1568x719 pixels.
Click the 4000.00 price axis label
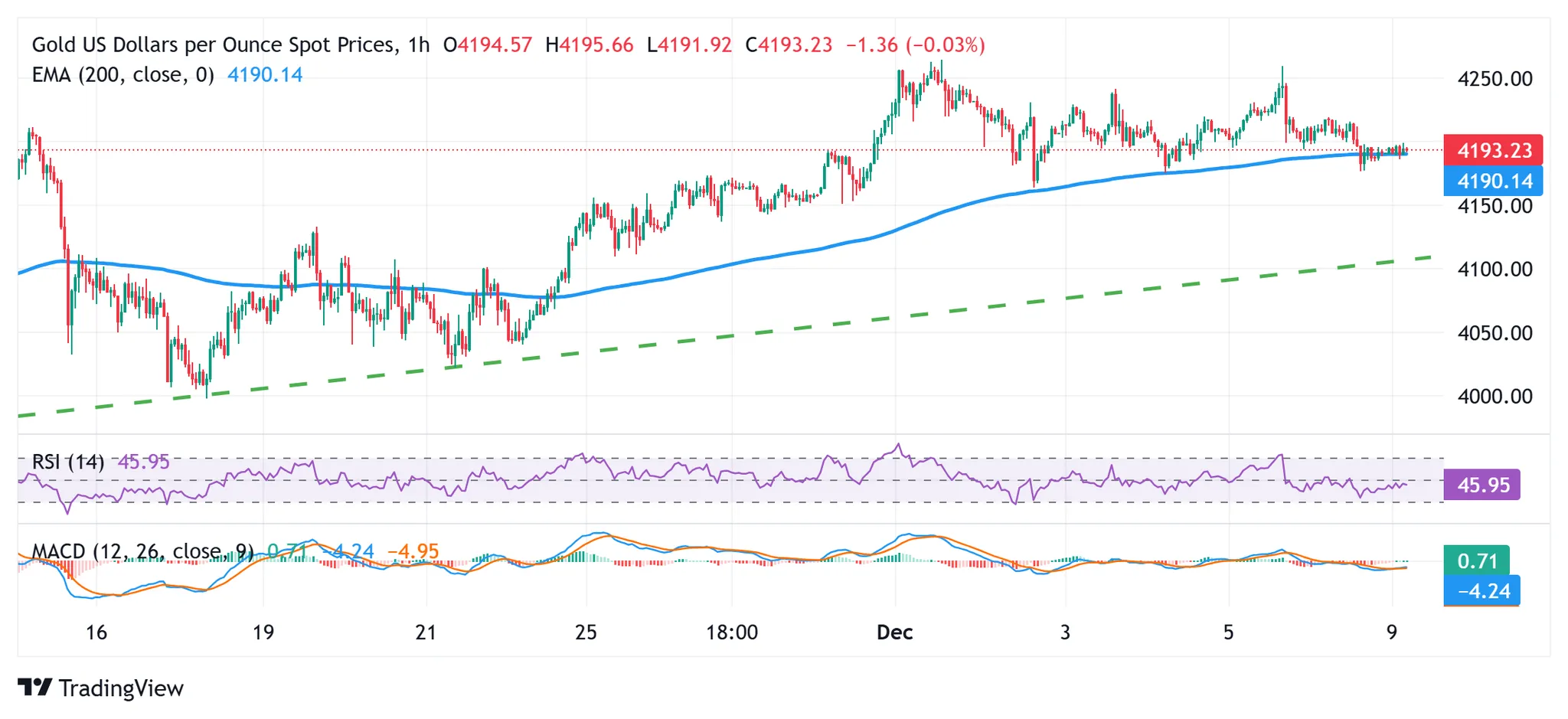coord(1494,397)
